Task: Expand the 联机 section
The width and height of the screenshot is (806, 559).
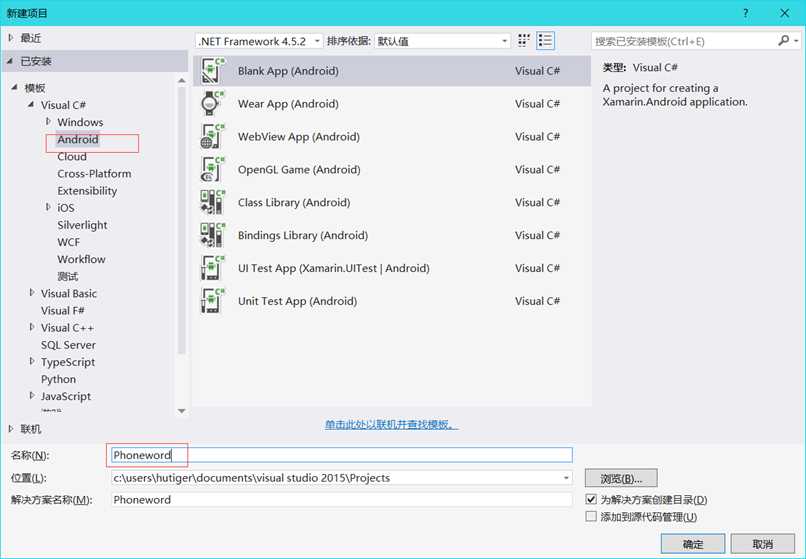Action: coord(11,429)
